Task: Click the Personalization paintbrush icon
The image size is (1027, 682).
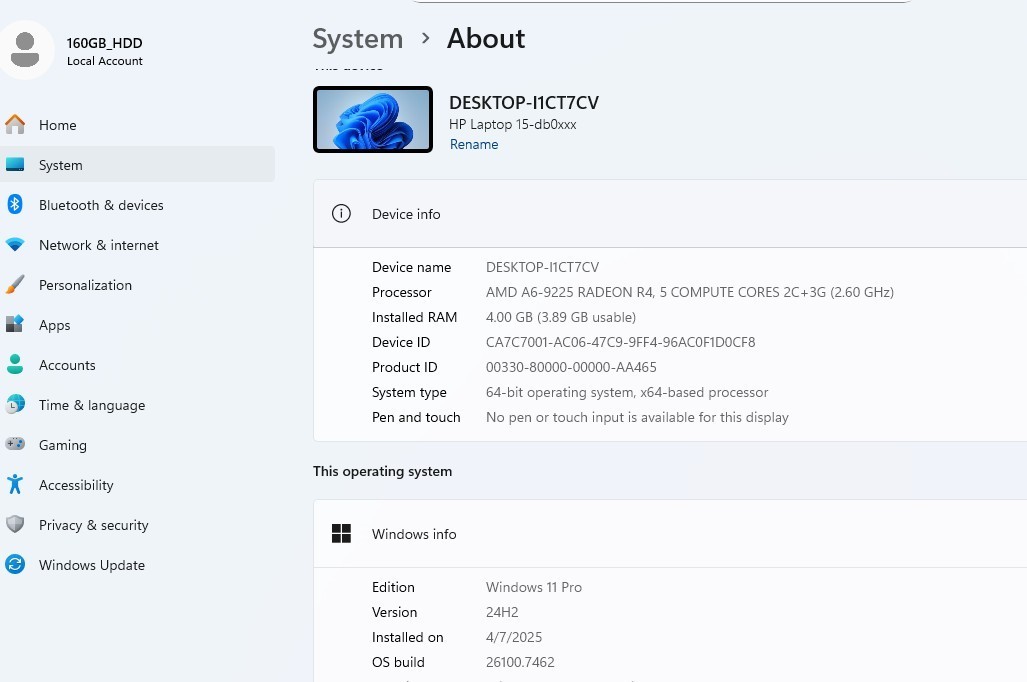Action: (15, 284)
